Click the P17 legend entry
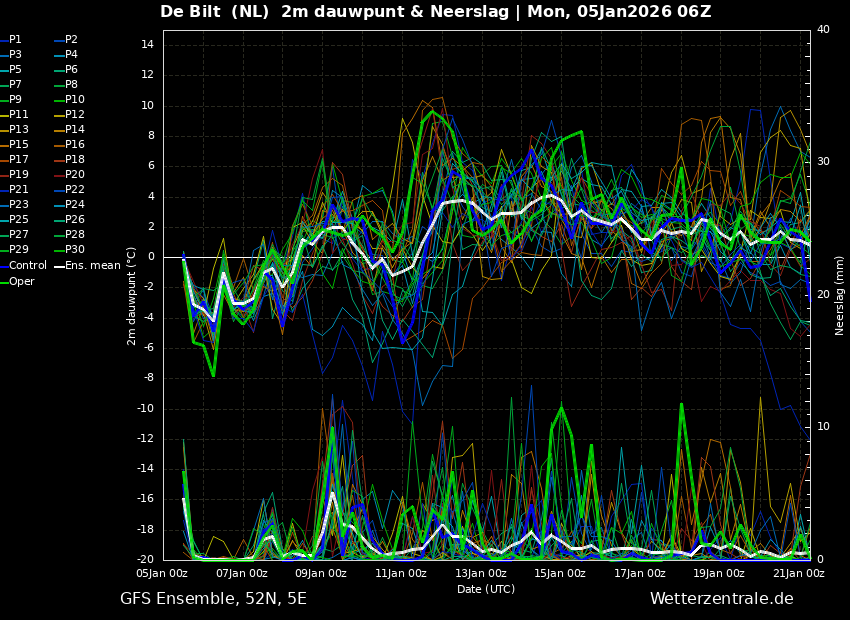 coord(14,159)
